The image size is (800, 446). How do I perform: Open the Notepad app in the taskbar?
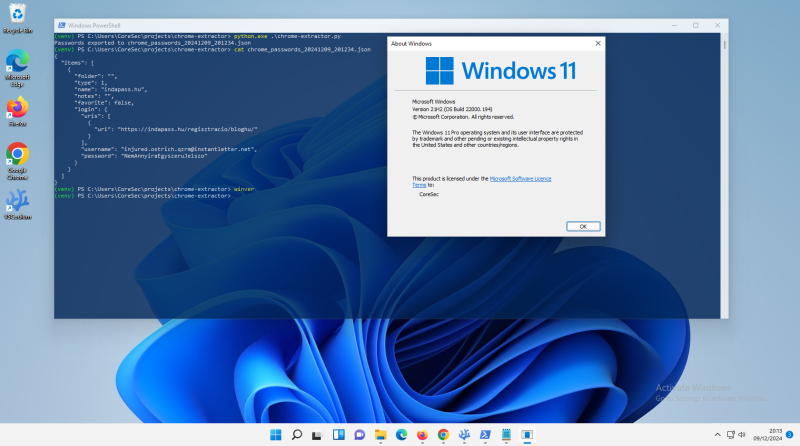point(506,435)
